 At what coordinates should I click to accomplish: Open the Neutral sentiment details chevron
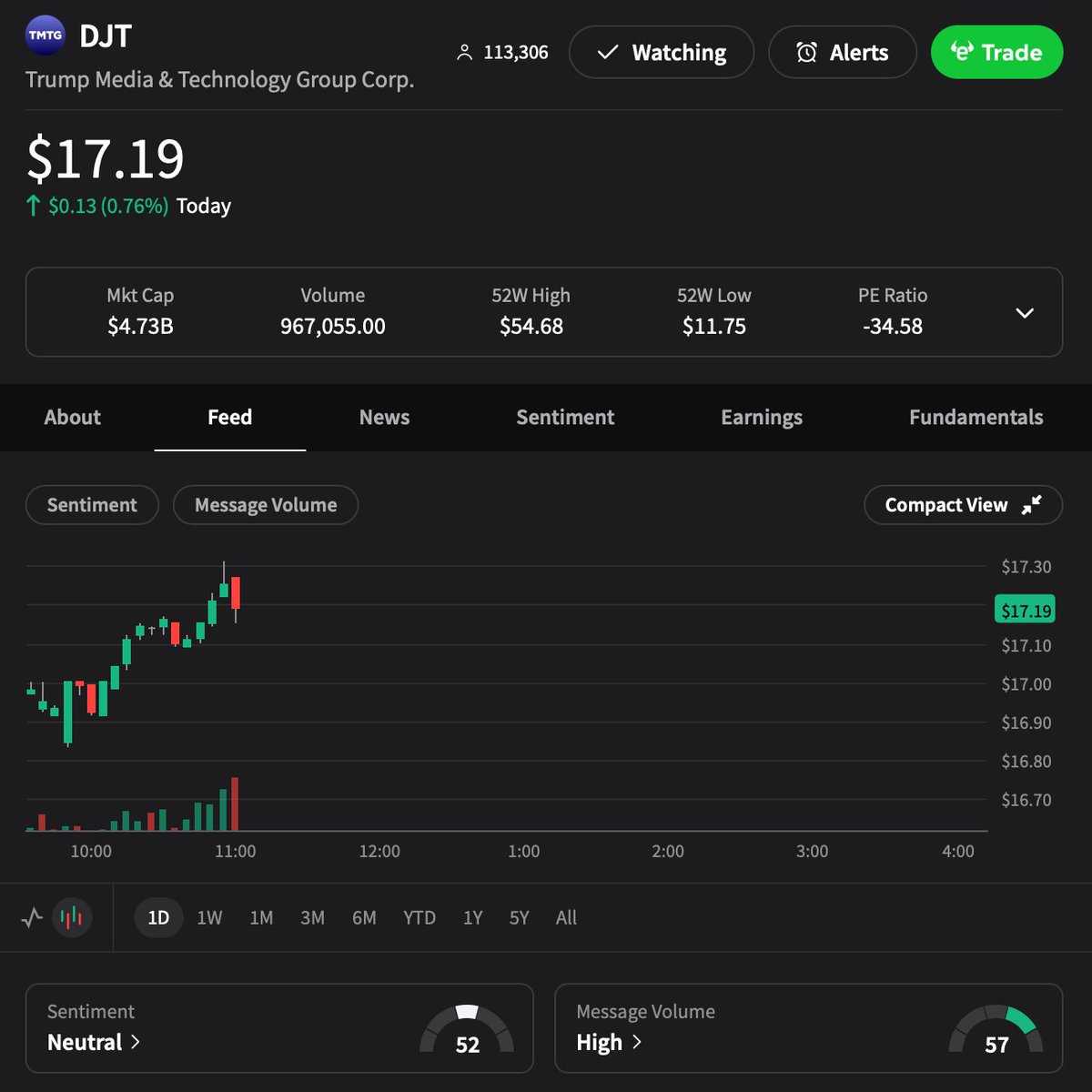click(136, 1041)
